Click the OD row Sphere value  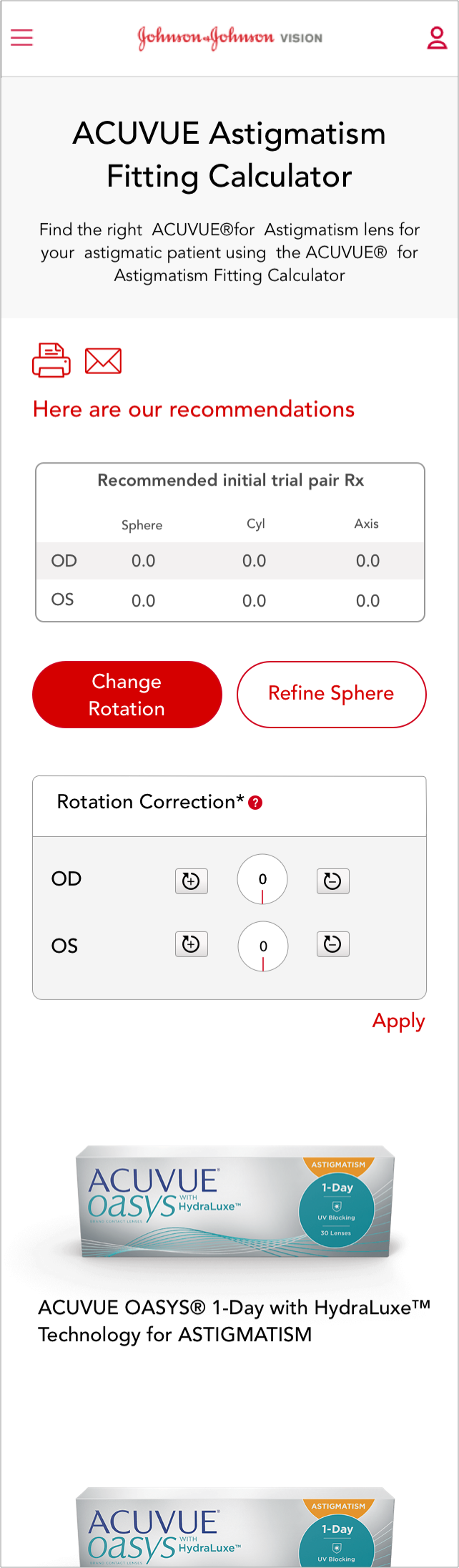coord(143,561)
